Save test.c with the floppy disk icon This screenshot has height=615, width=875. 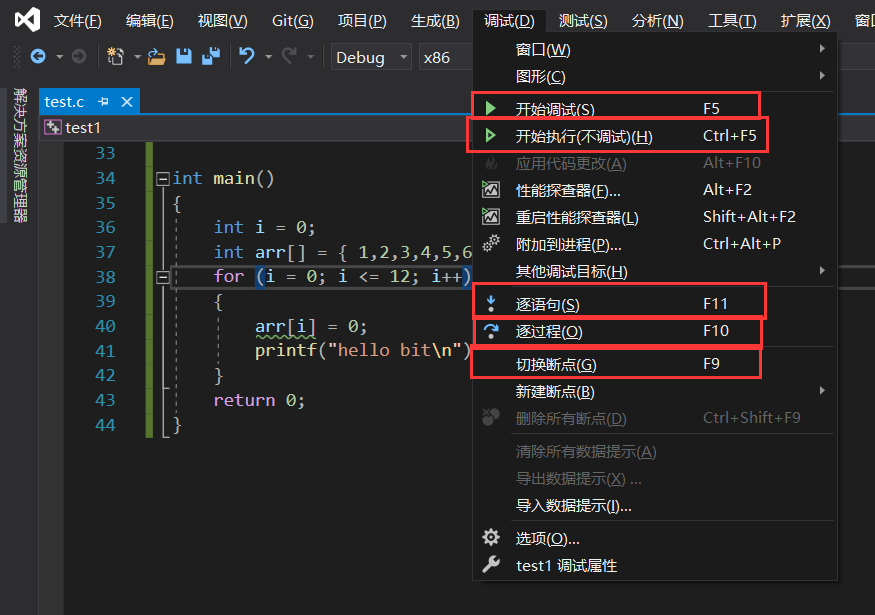(184, 56)
